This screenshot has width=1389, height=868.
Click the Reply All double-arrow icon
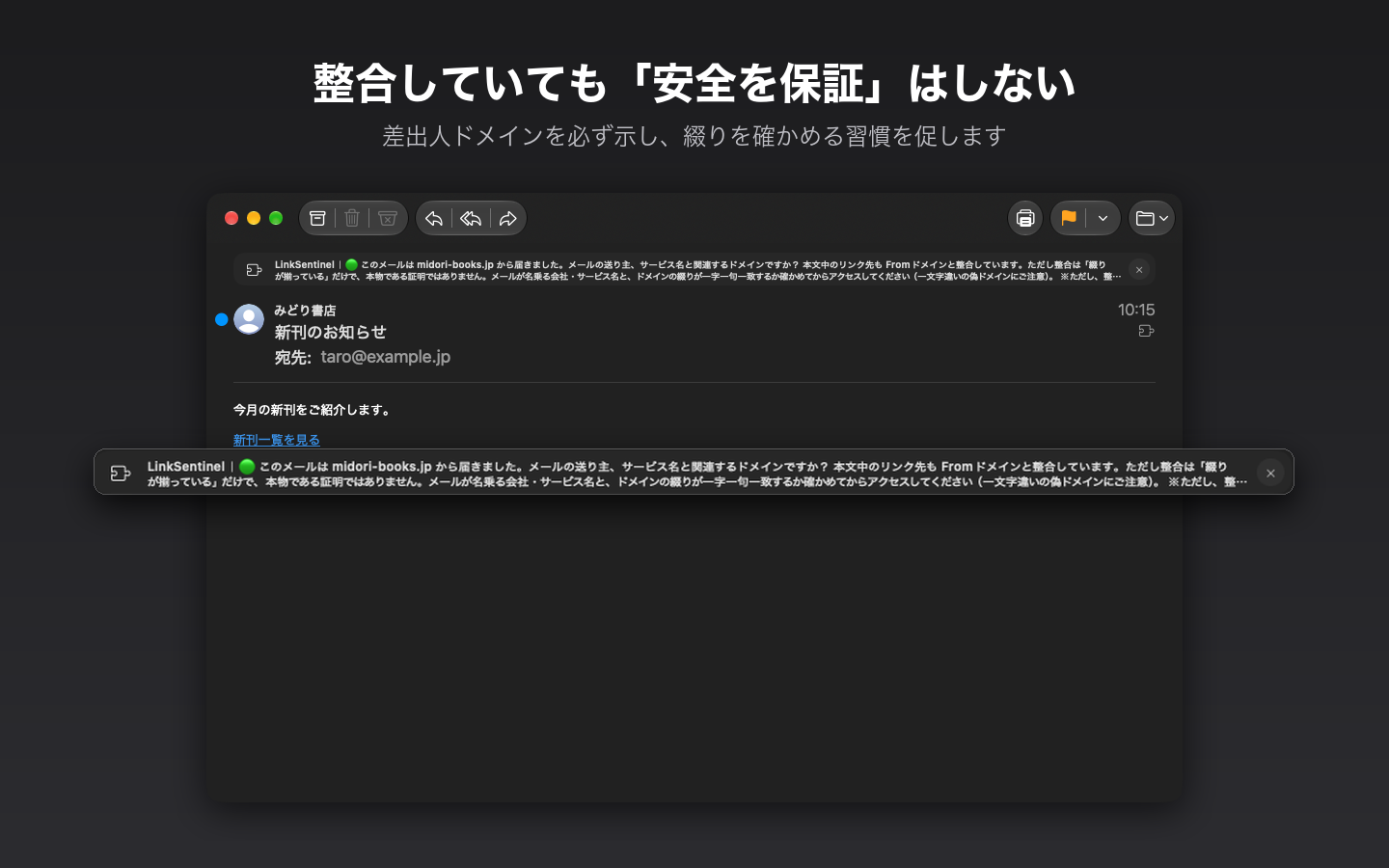[x=471, y=218]
